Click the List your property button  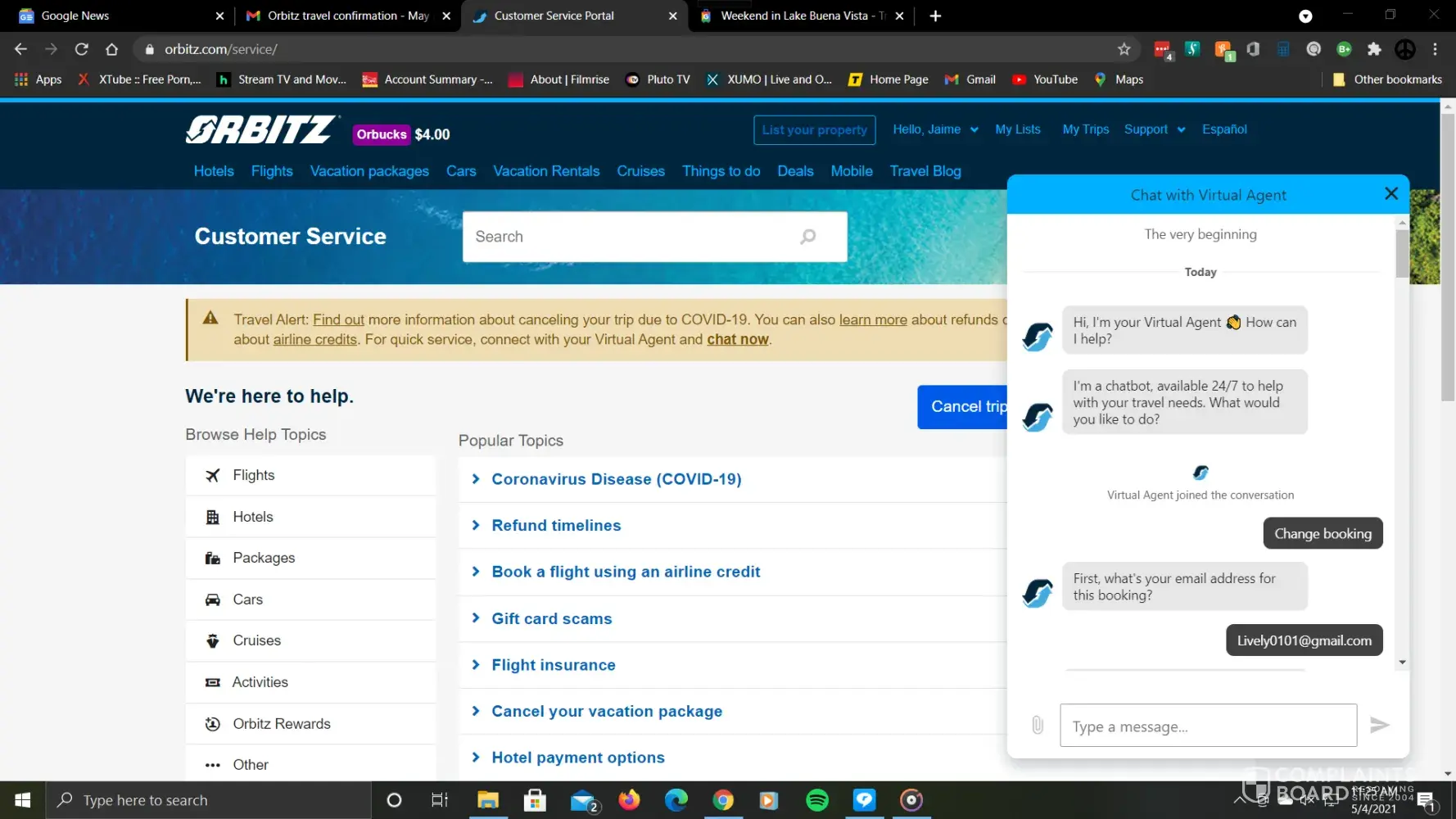[x=814, y=130]
